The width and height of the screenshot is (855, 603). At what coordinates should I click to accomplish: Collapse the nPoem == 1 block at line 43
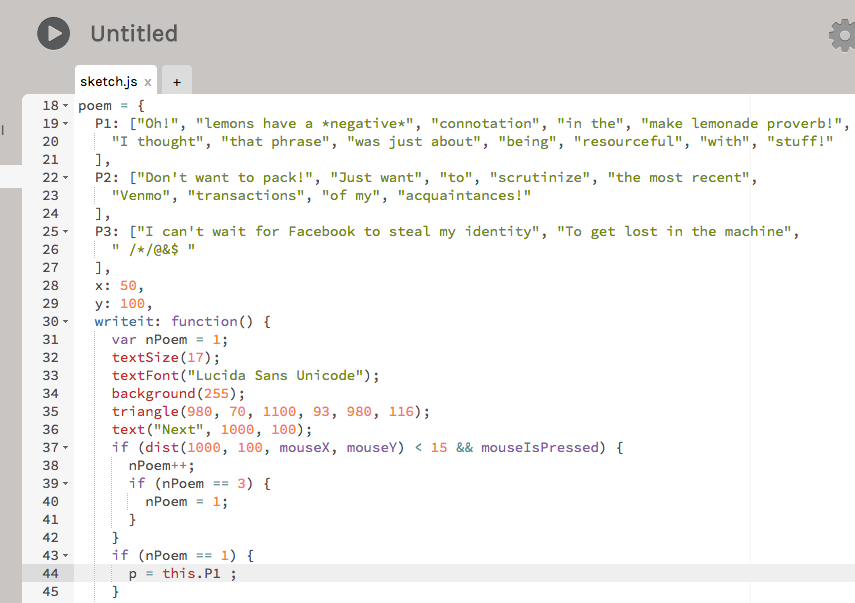[x=66, y=556]
